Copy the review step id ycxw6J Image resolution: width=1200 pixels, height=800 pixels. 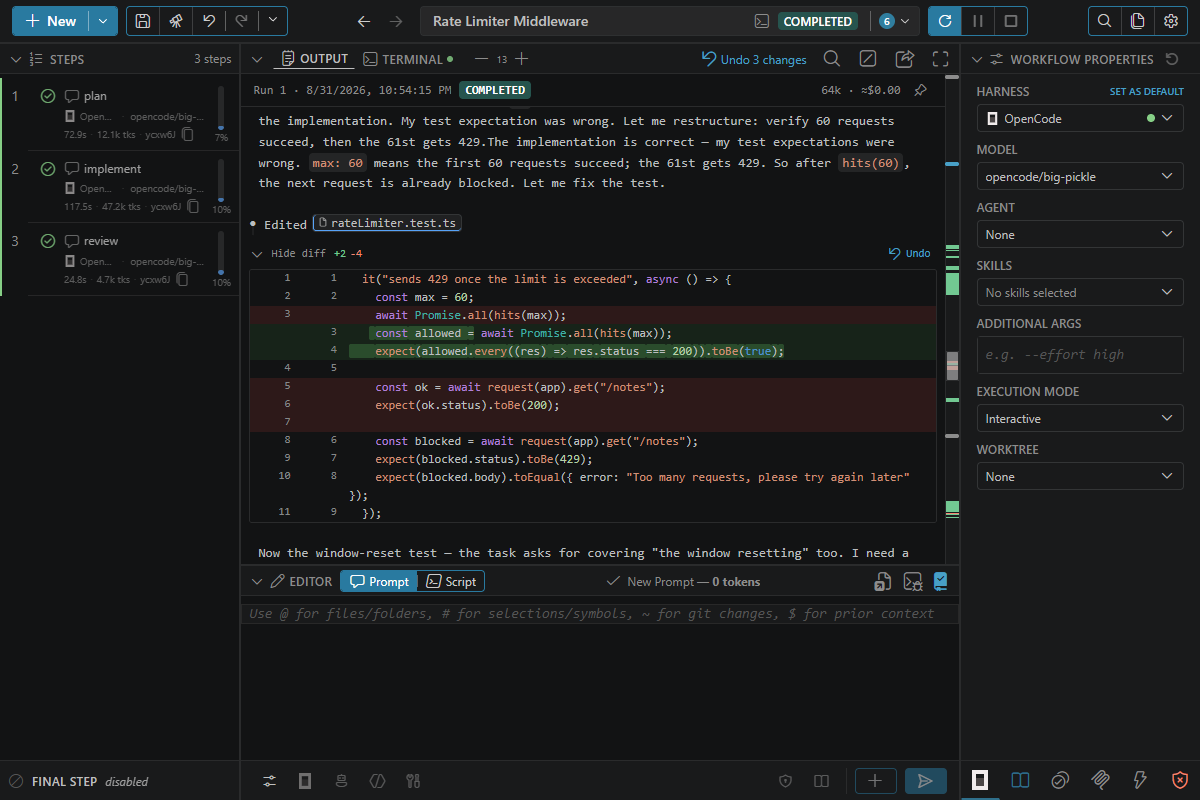(x=182, y=280)
